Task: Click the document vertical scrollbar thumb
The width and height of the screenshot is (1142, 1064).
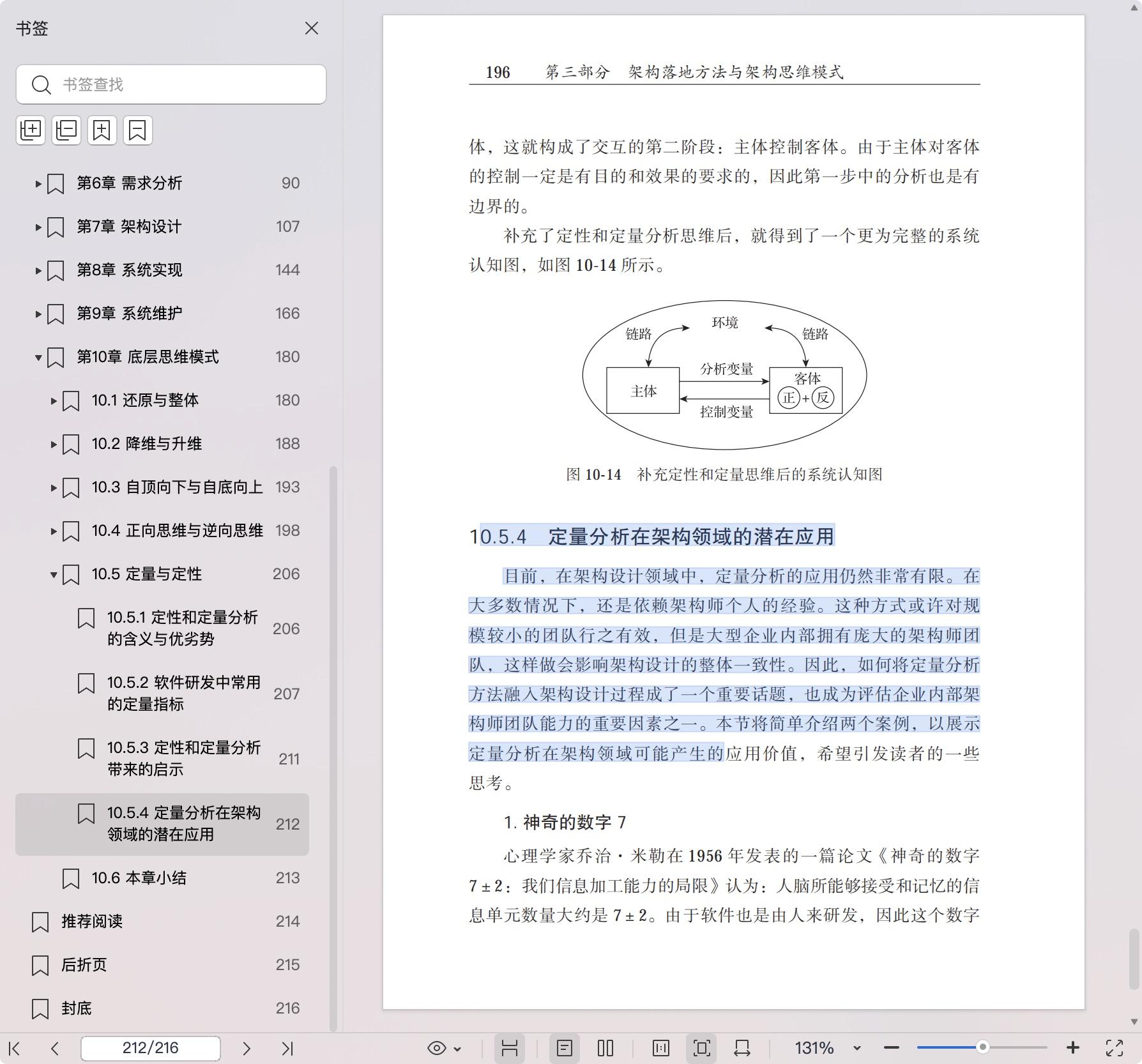Action: [x=1134, y=958]
